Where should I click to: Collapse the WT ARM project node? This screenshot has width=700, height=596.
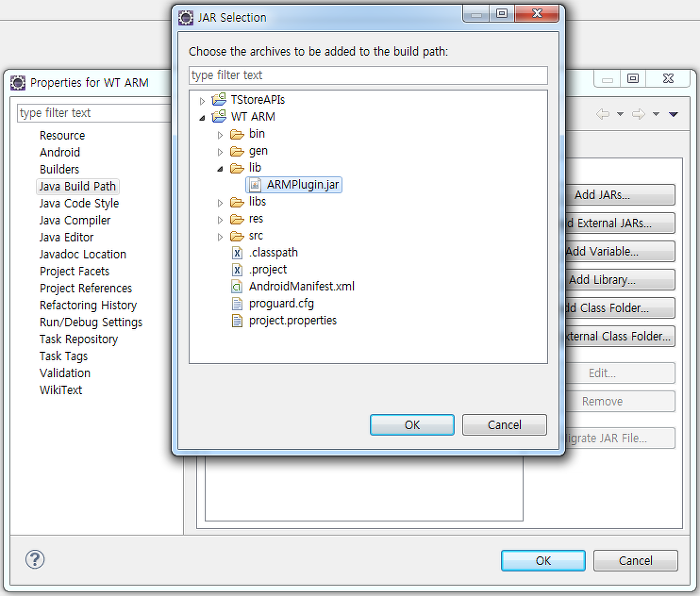pyautogui.click(x=202, y=118)
